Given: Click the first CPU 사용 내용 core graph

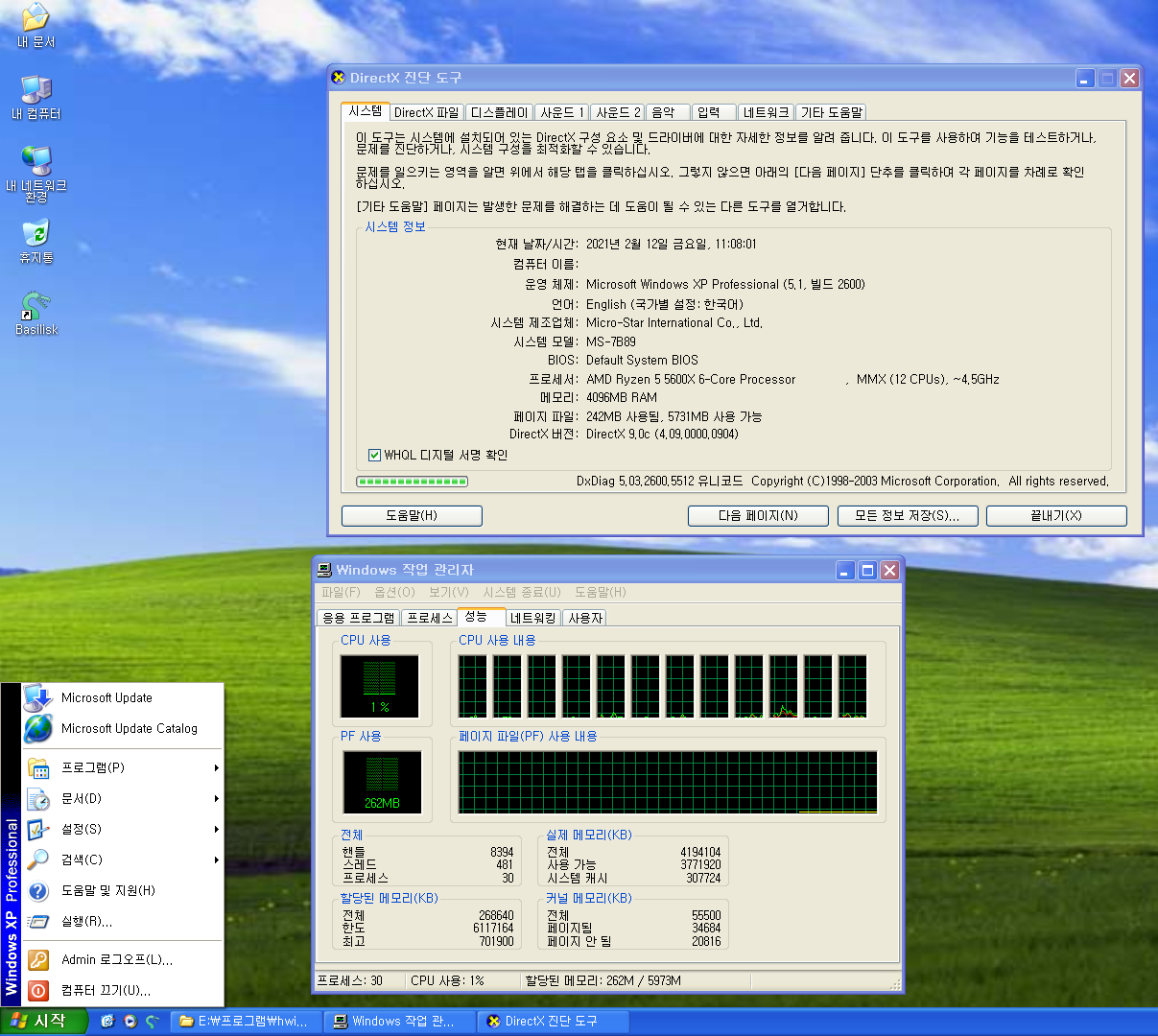Looking at the screenshot, I should tap(473, 686).
